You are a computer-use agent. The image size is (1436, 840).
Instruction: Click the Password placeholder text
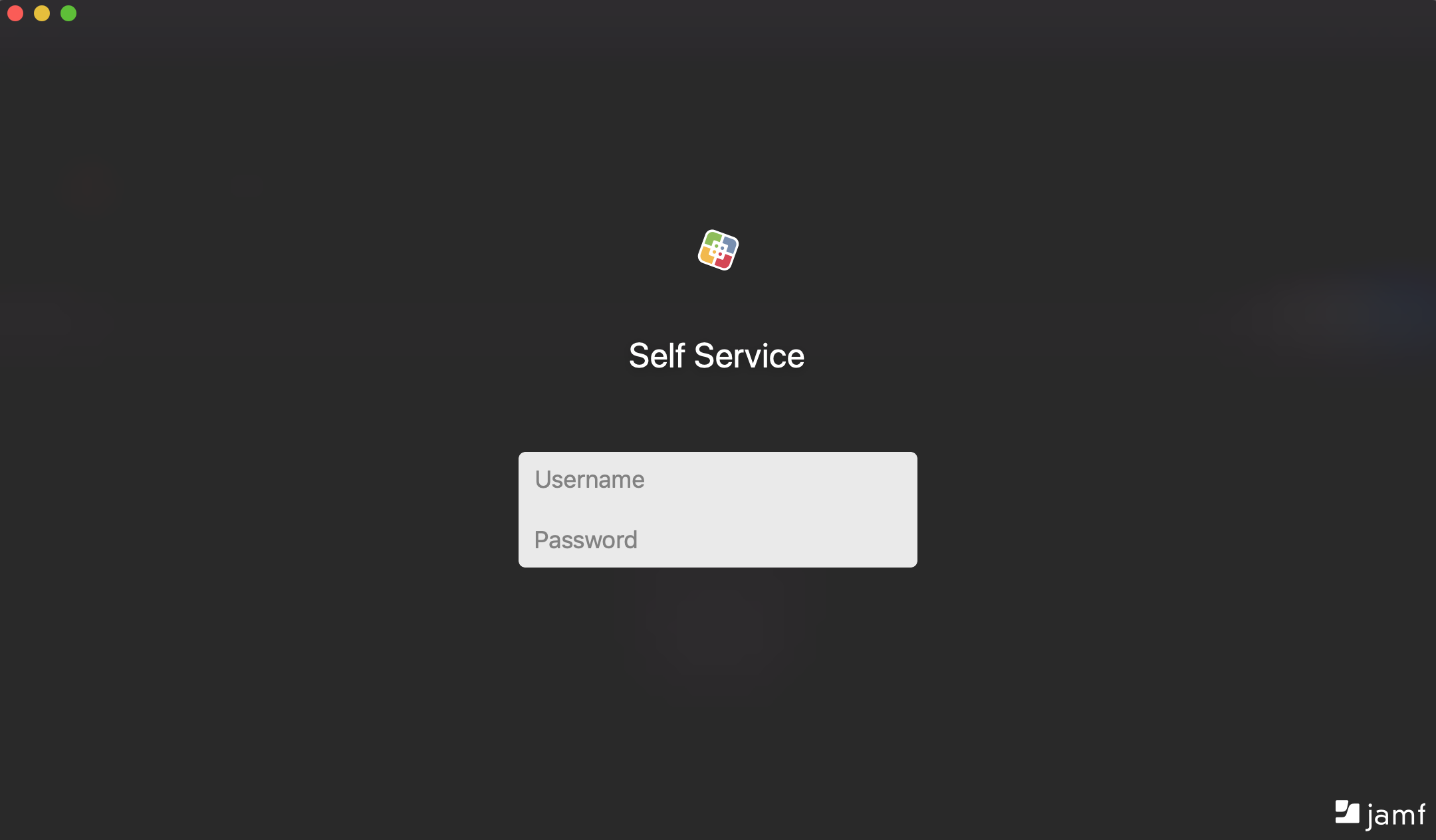[586, 540]
